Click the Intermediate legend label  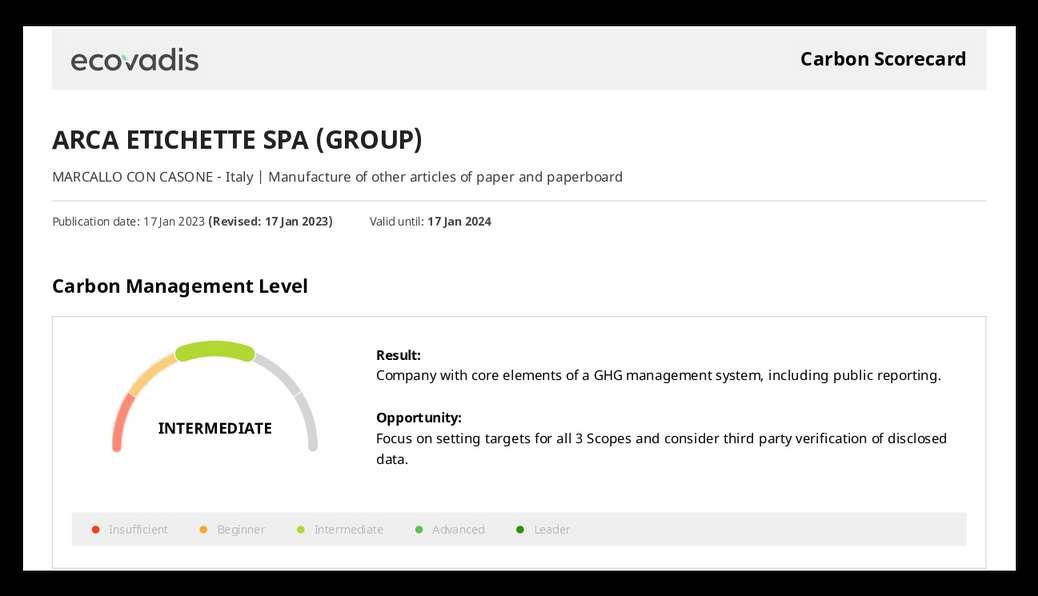pos(348,530)
